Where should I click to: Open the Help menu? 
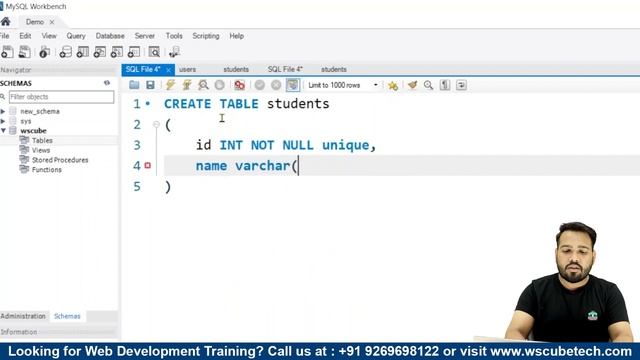[236, 36]
